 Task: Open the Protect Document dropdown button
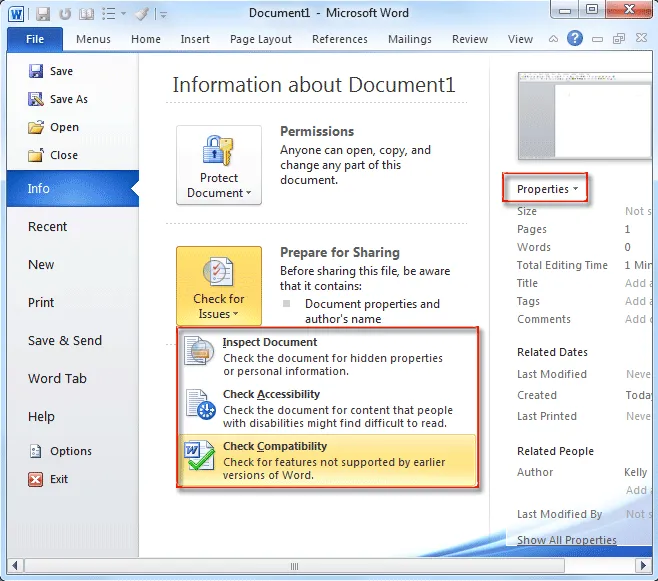[x=219, y=166]
